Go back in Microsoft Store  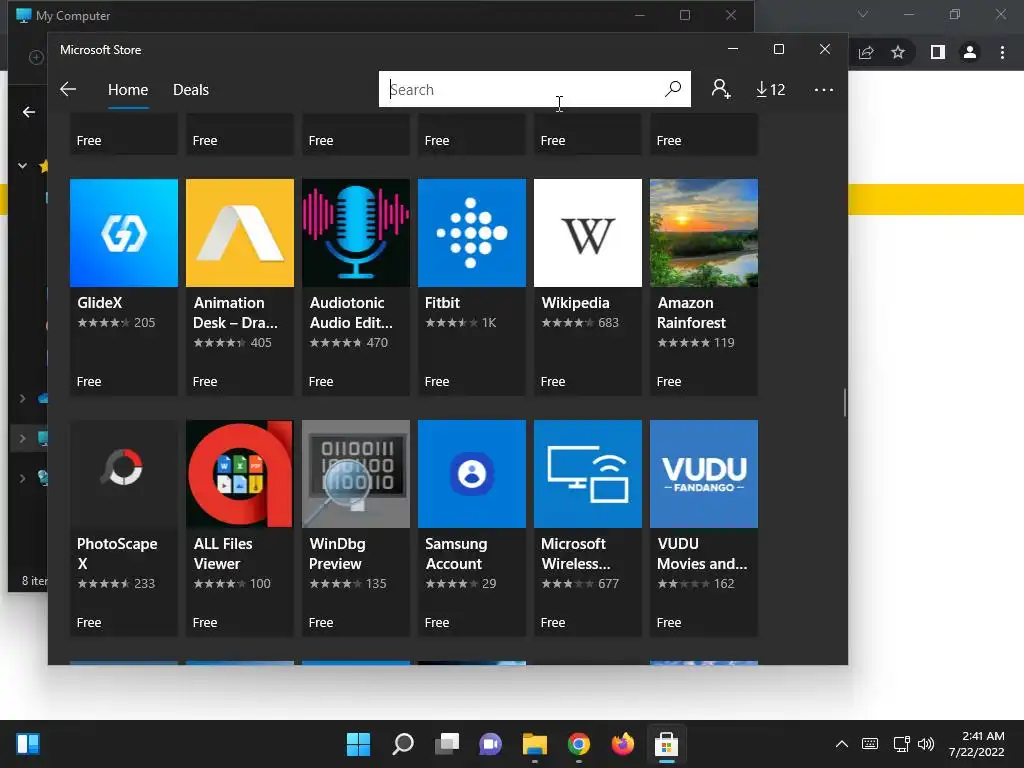pos(68,89)
